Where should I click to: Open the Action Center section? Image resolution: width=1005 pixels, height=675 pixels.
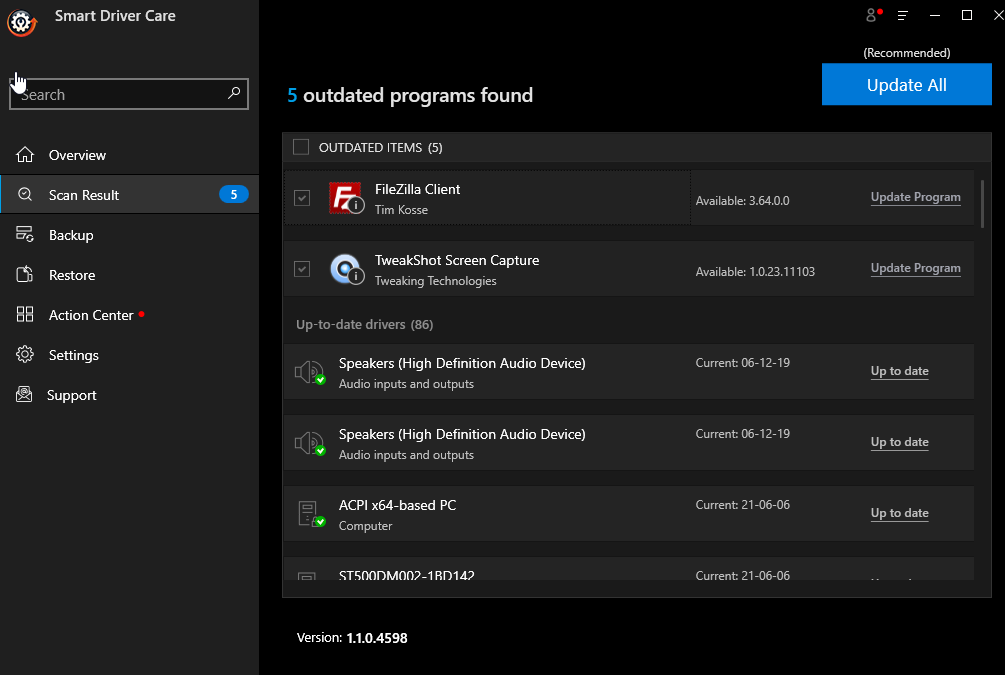[129, 315]
